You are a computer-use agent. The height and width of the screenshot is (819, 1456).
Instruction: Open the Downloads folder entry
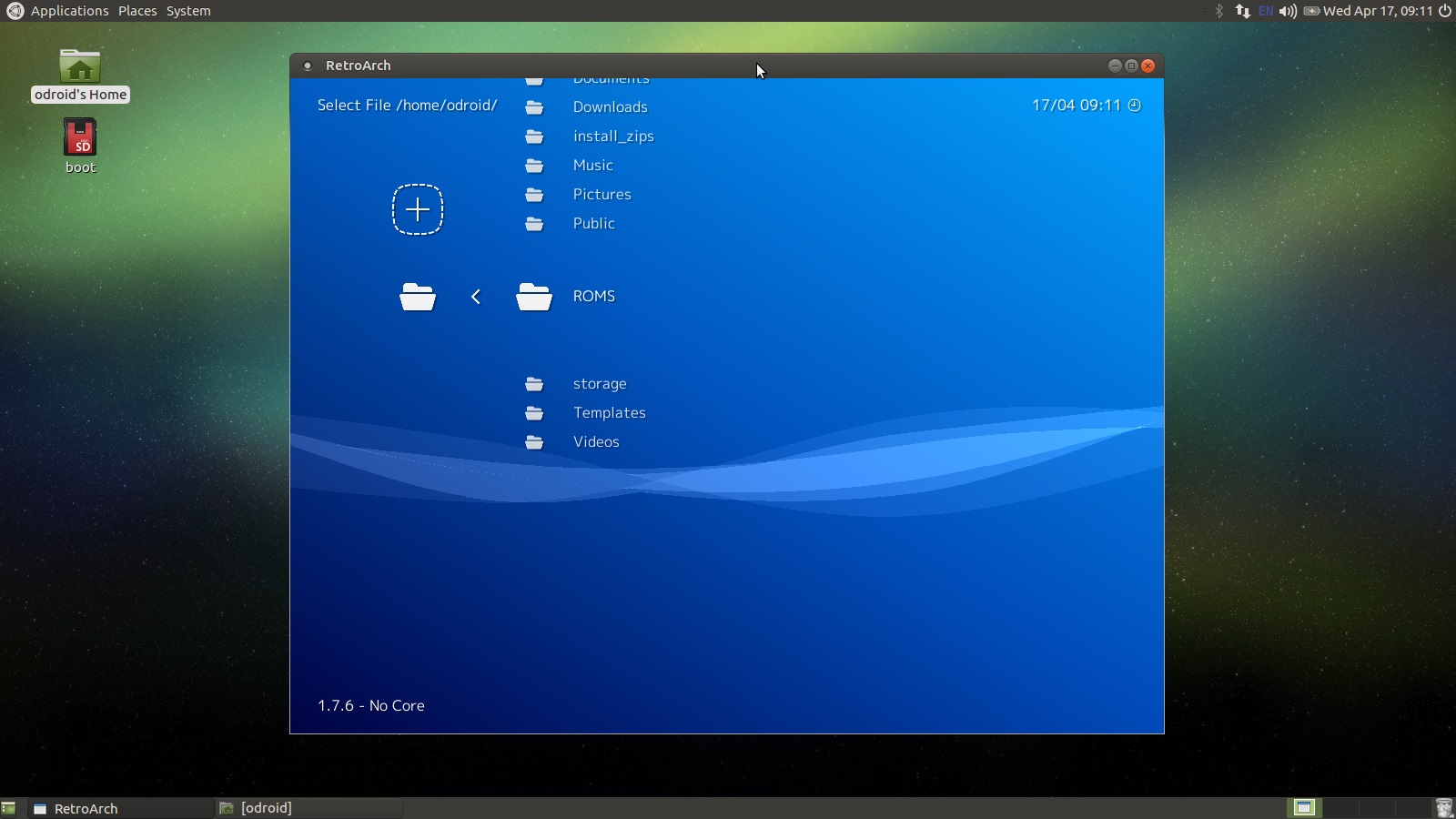[610, 107]
